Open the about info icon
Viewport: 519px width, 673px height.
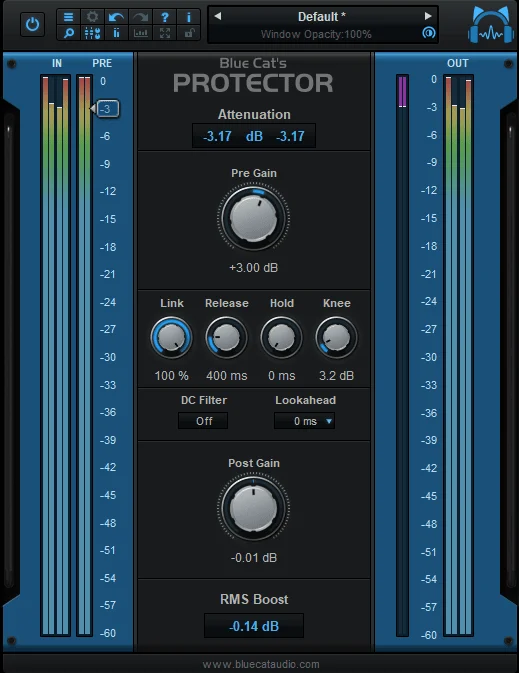coord(188,17)
